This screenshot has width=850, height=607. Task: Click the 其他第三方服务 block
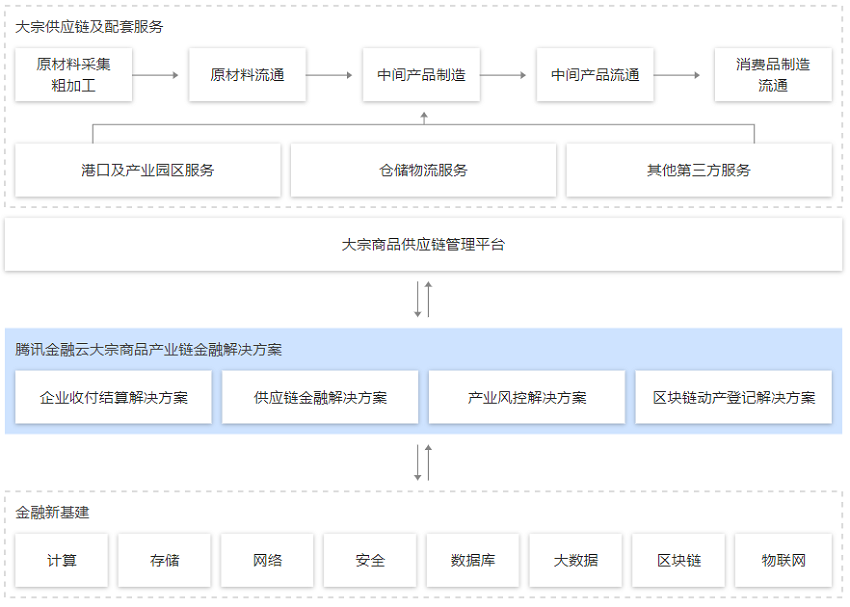coord(698,170)
